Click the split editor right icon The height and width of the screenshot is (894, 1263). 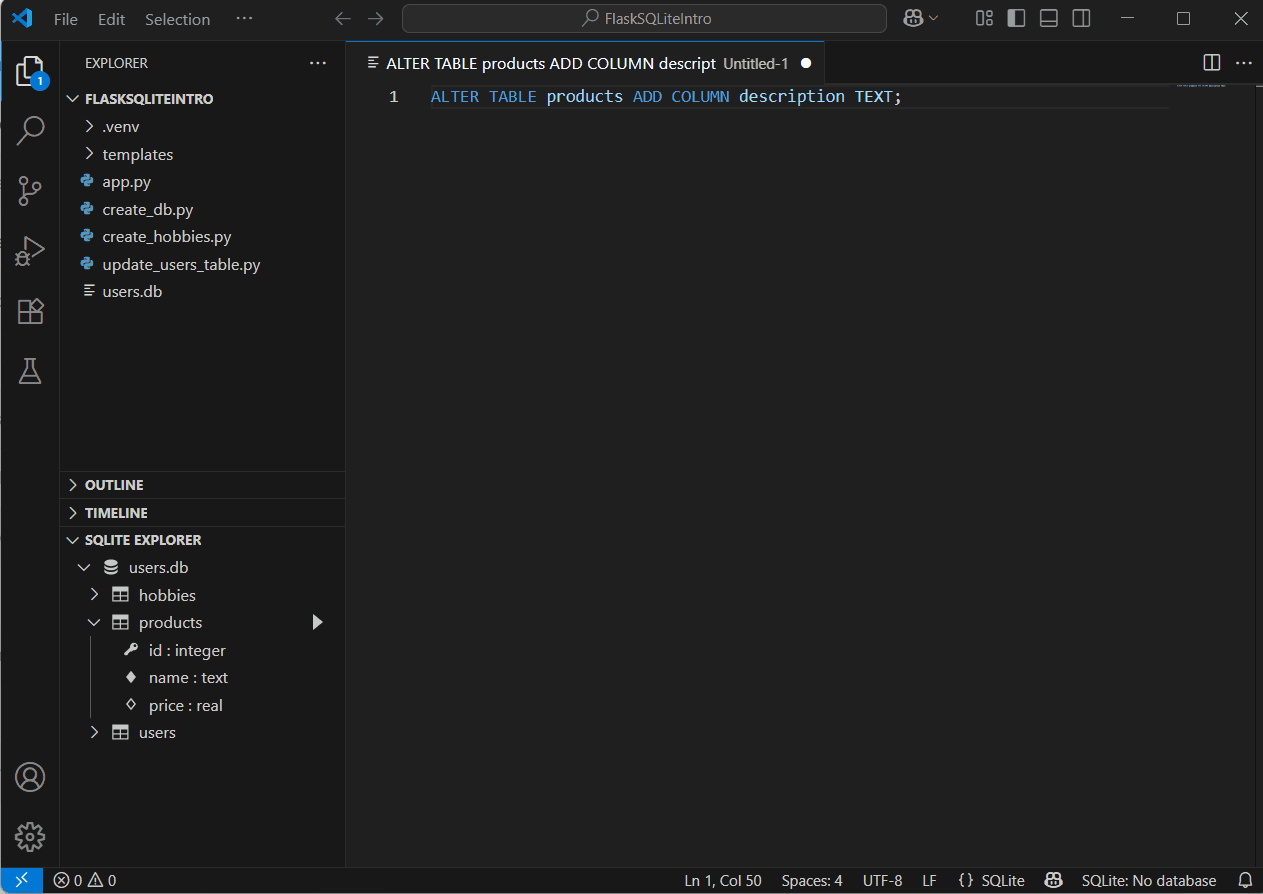pyautogui.click(x=1211, y=63)
